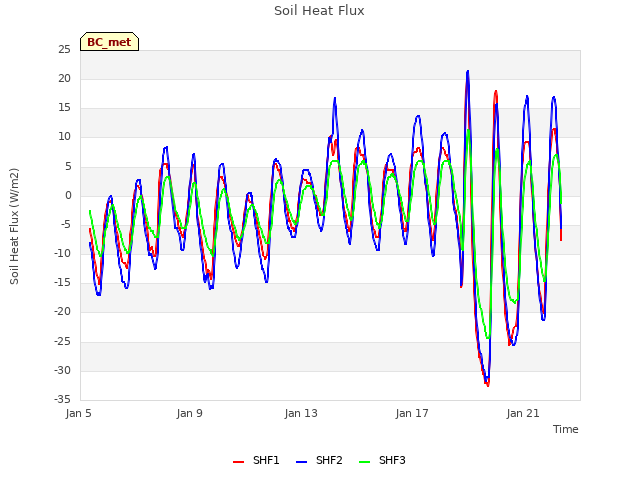
Task: Toggle the SHF2 series in legend
Action: 319,460
